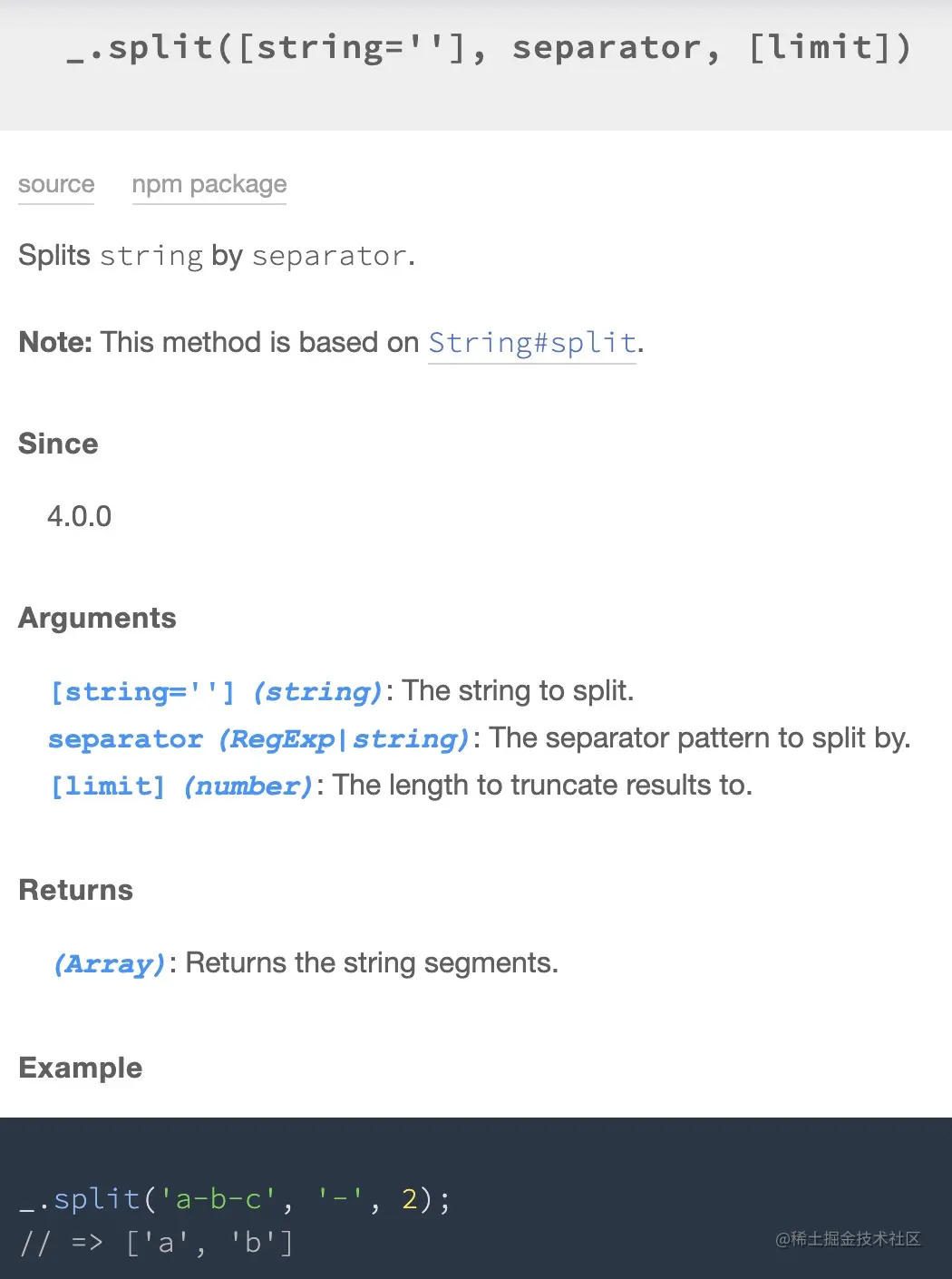Click the Example heading

pos(81,1068)
